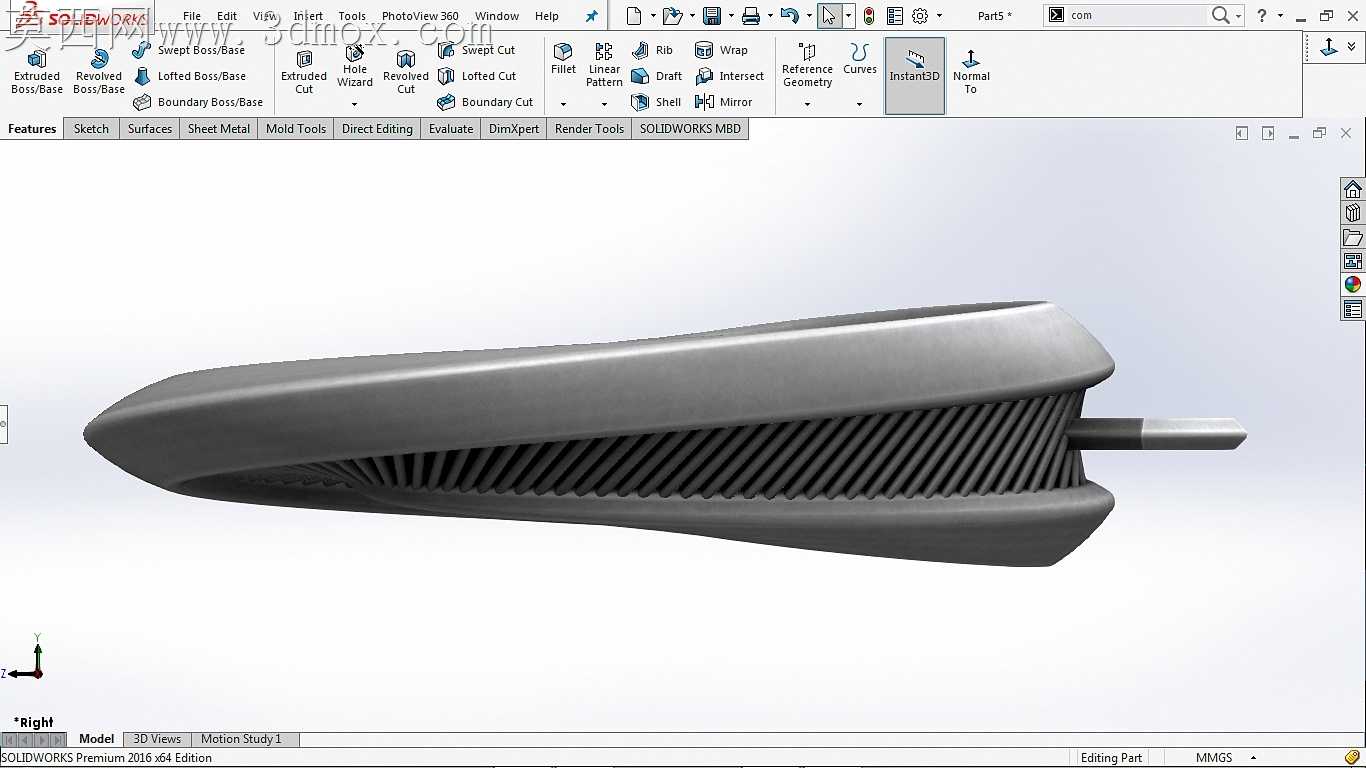
Task: Expand the Help dropdown arrow
Action: tap(1280, 16)
